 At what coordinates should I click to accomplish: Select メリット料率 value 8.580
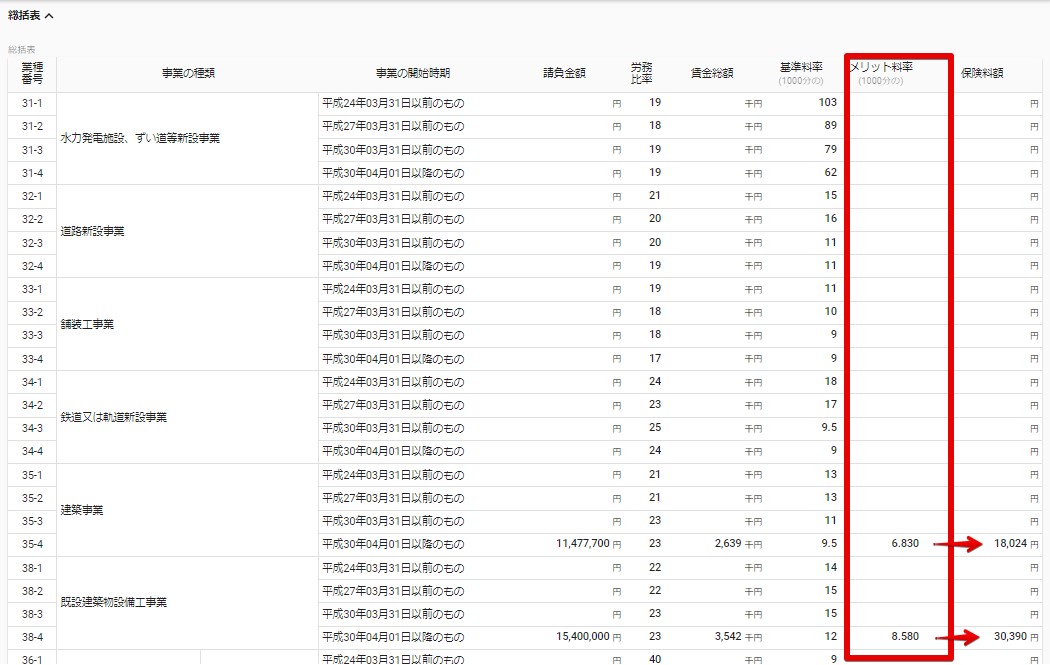click(905, 636)
